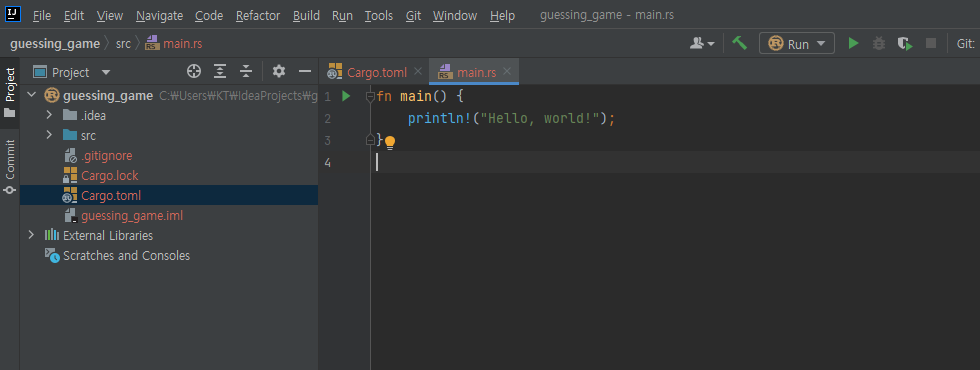The image size is (980, 370).
Task: Open the Build menu
Action: [x=306, y=16]
